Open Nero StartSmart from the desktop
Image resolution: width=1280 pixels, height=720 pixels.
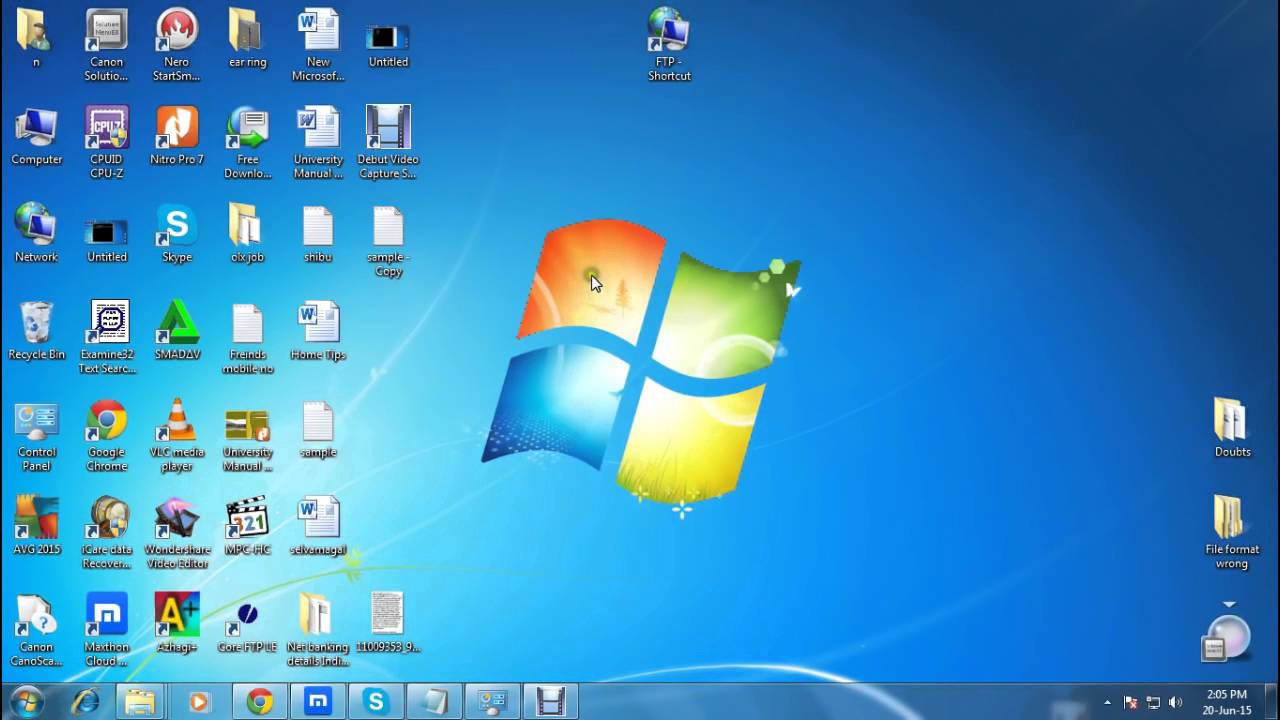click(x=177, y=45)
